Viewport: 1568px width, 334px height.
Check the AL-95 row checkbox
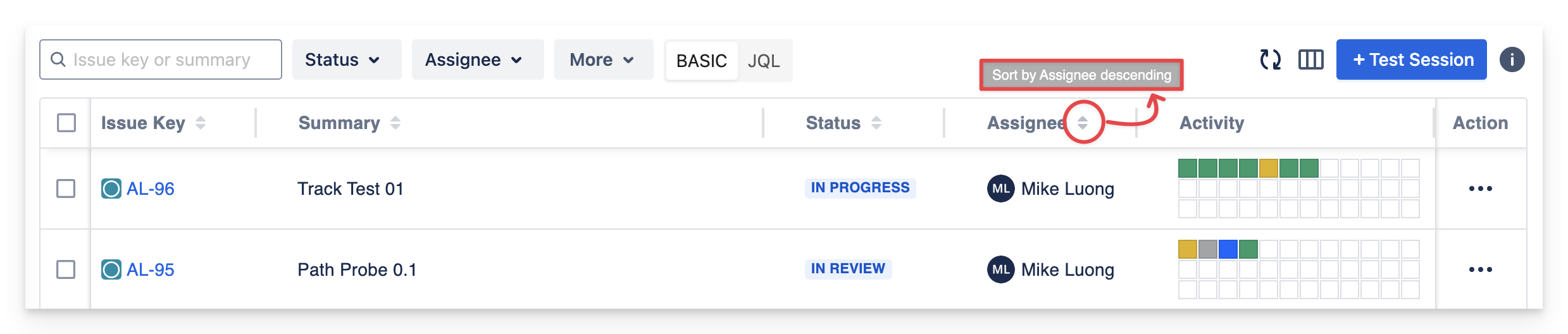click(x=66, y=269)
